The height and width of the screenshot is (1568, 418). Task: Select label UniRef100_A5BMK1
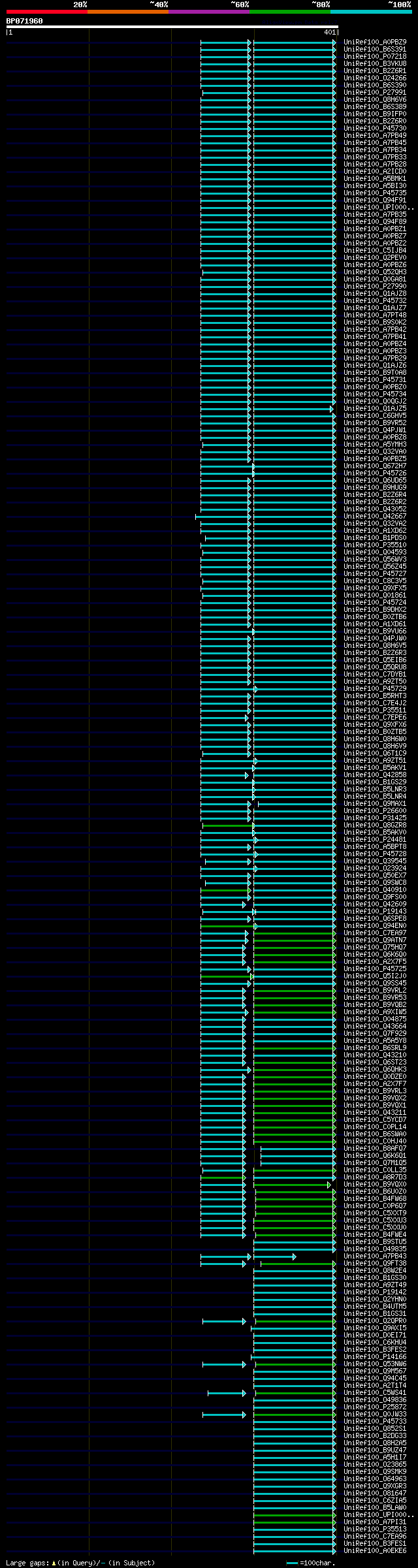(375, 178)
